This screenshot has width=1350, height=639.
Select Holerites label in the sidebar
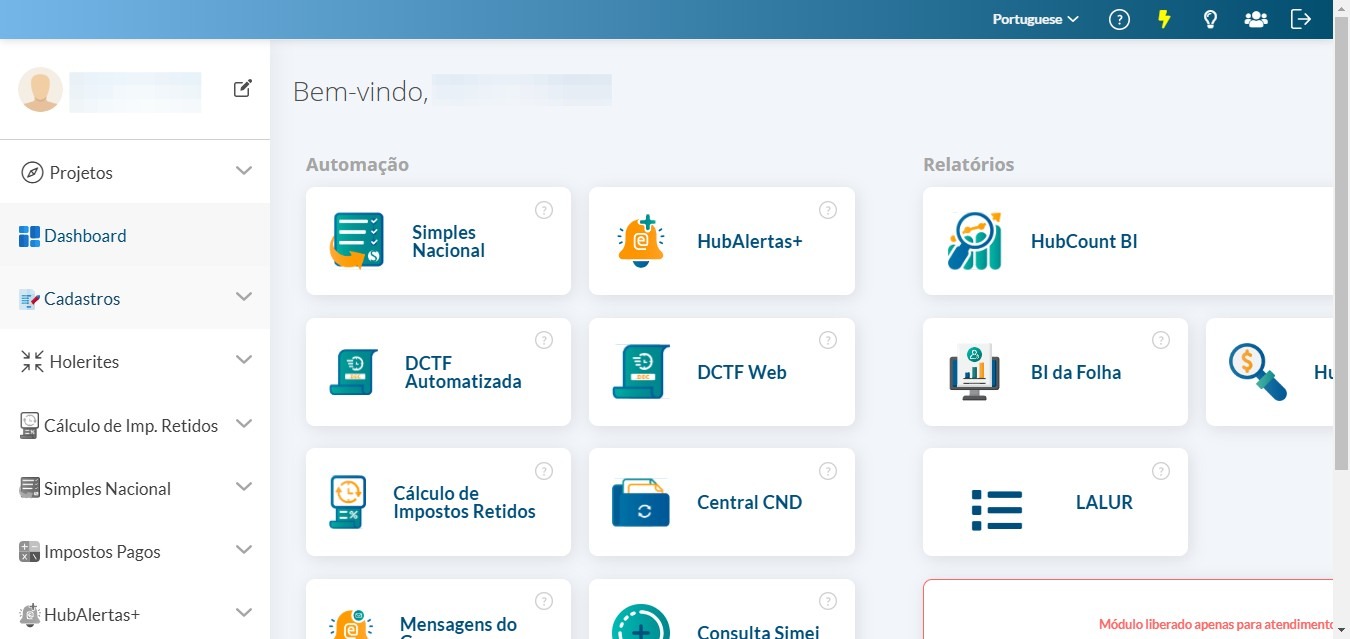tap(84, 362)
